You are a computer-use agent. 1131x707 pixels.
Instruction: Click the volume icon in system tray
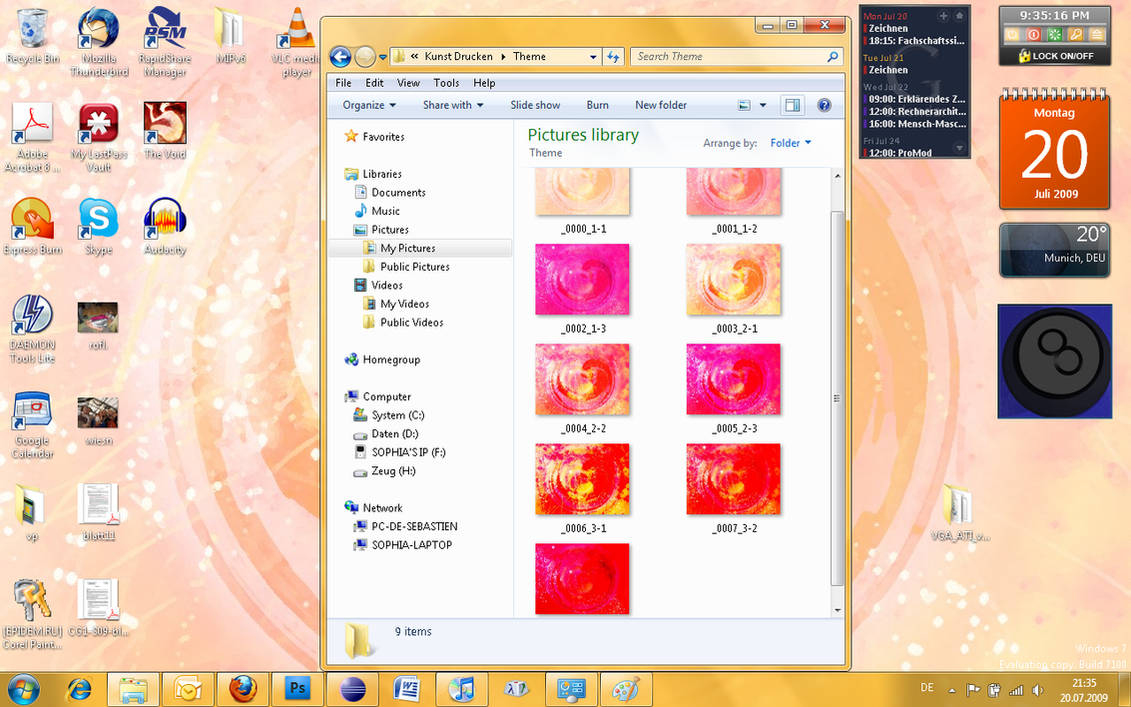[1038, 690]
